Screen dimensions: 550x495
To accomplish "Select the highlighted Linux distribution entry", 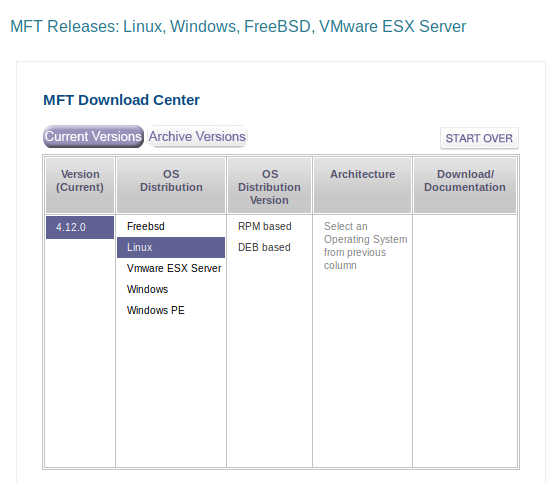I will point(171,247).
